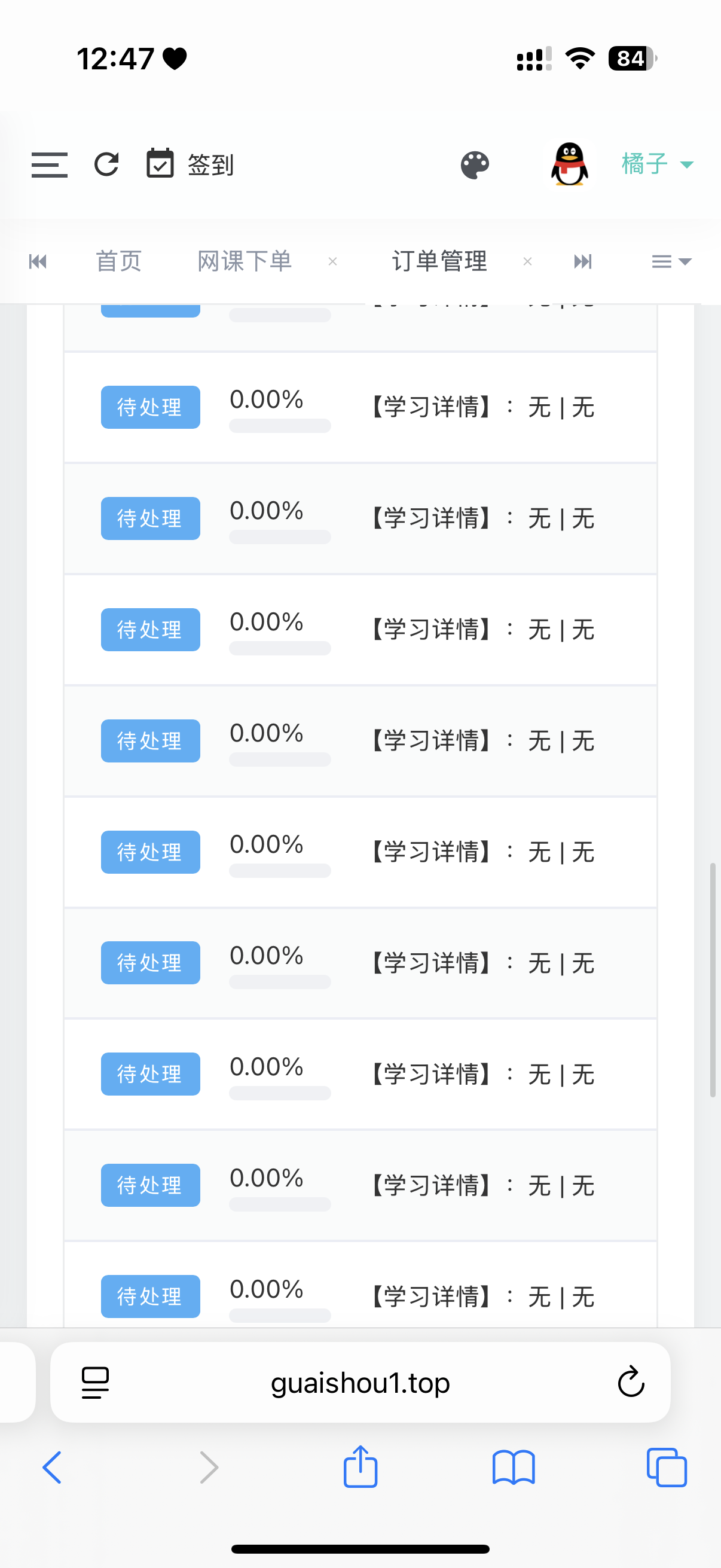The image size is (721, 1568).
Task: Click the QQ penguin avatar
Action: [x=570, y=164]
